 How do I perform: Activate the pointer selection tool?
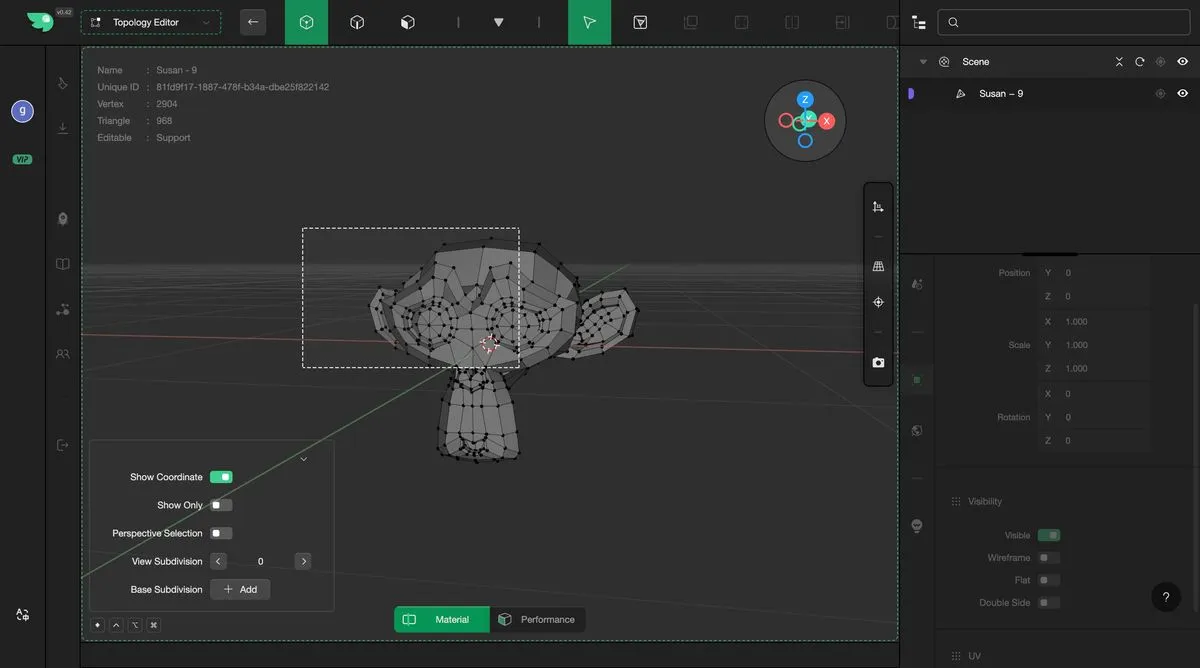589,22
